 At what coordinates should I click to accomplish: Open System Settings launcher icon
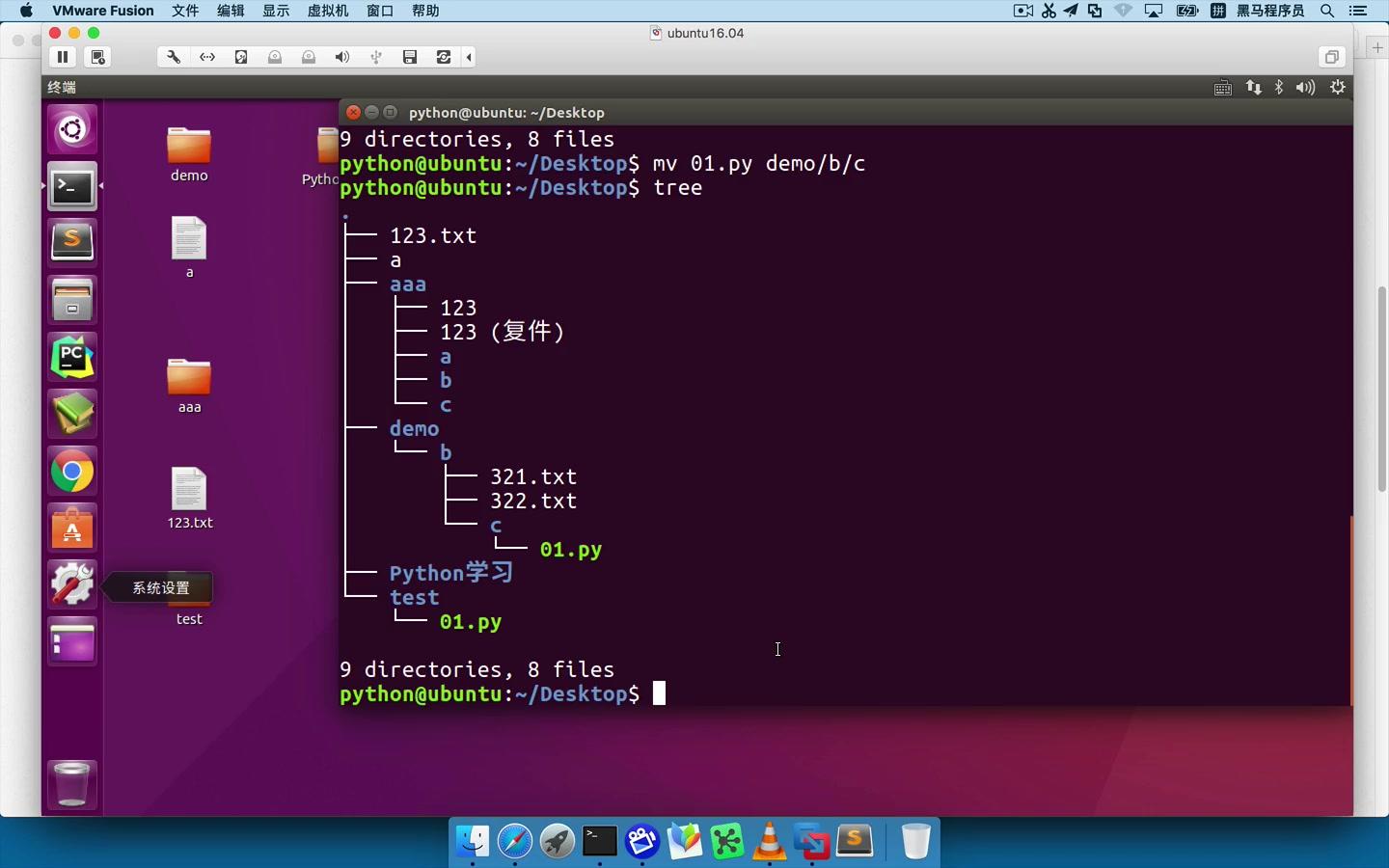coord(72,585)
